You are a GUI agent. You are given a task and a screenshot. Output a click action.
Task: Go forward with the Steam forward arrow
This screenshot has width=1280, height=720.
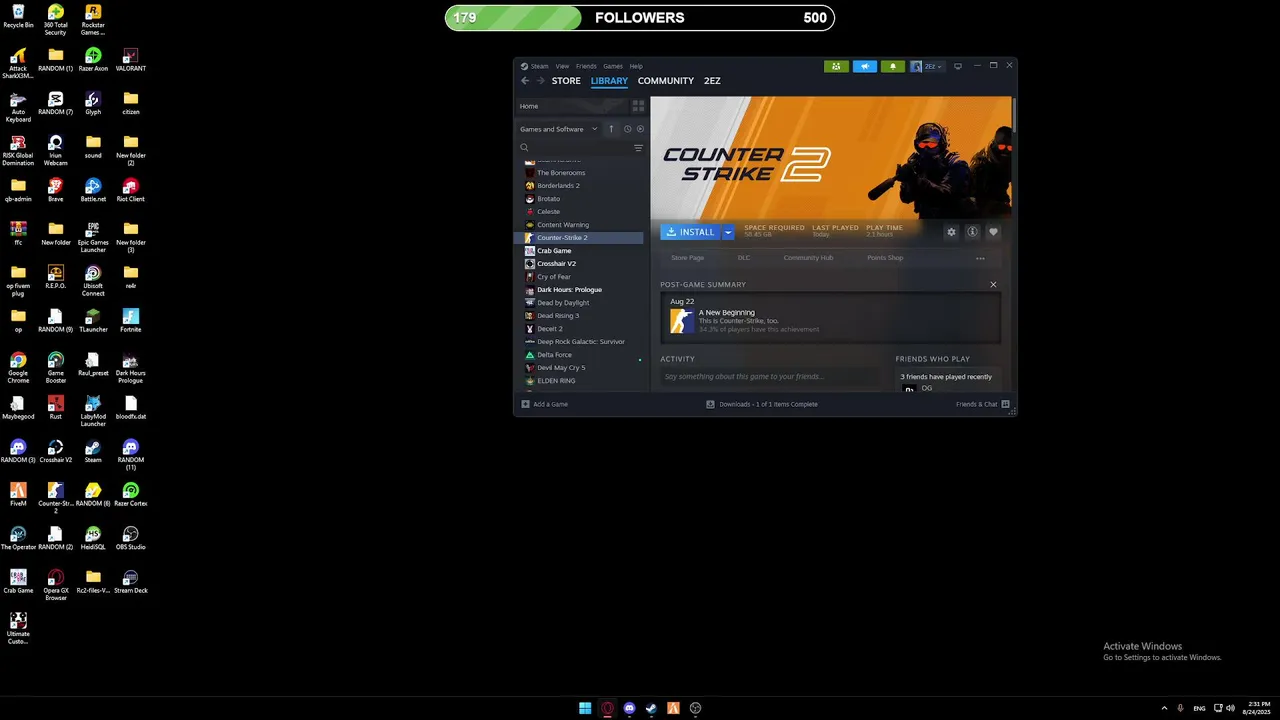(x=541, y=81)
